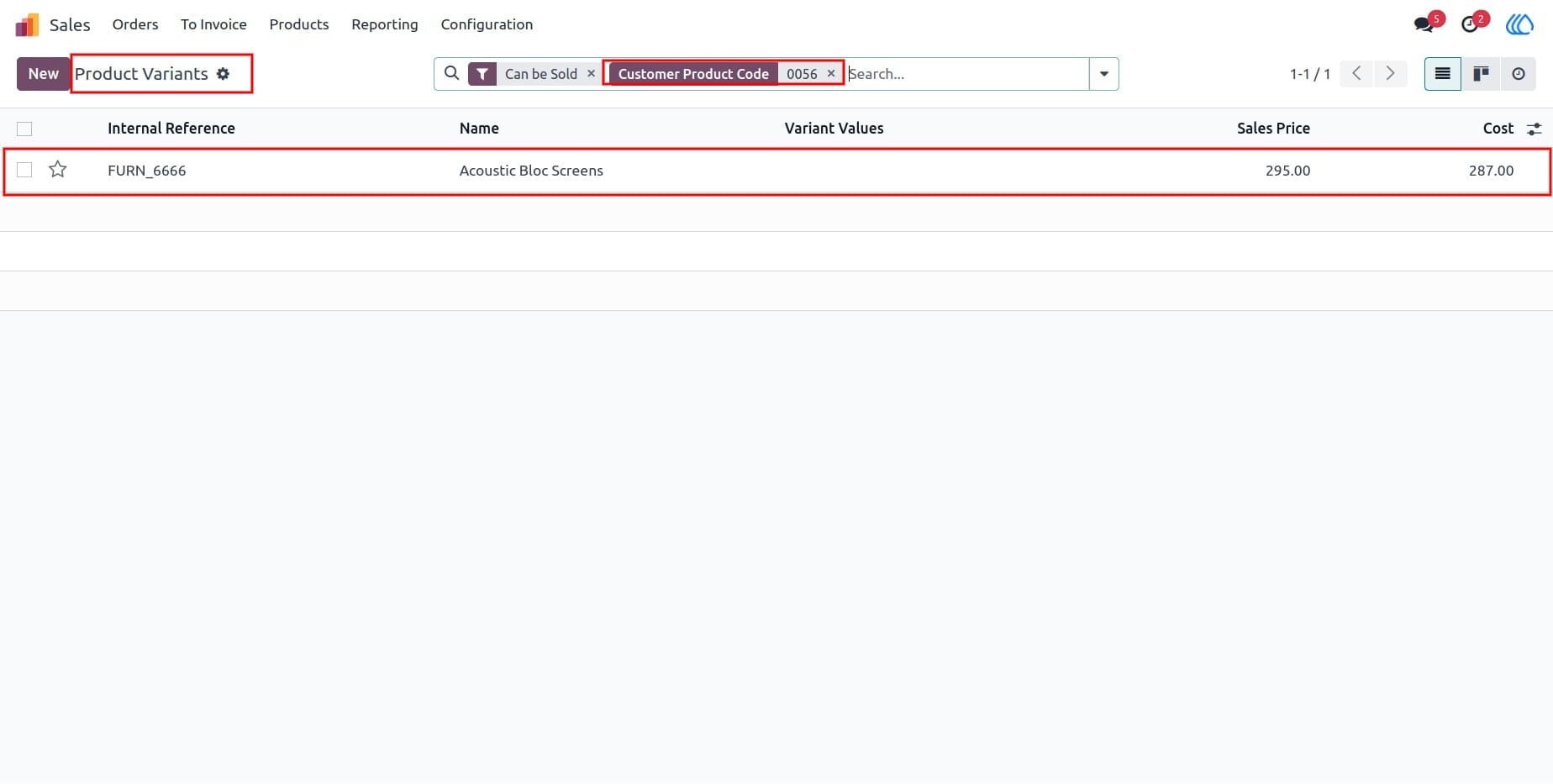1553x784 pixels.
Task: Mark FURN_6666 as favorite star
Action: tap(58, 170)
